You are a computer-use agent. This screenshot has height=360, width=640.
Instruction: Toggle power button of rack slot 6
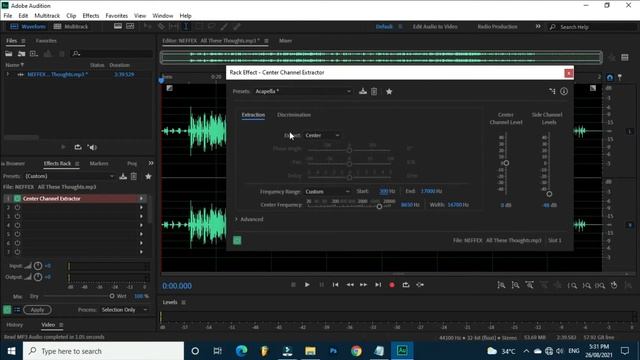17,243
